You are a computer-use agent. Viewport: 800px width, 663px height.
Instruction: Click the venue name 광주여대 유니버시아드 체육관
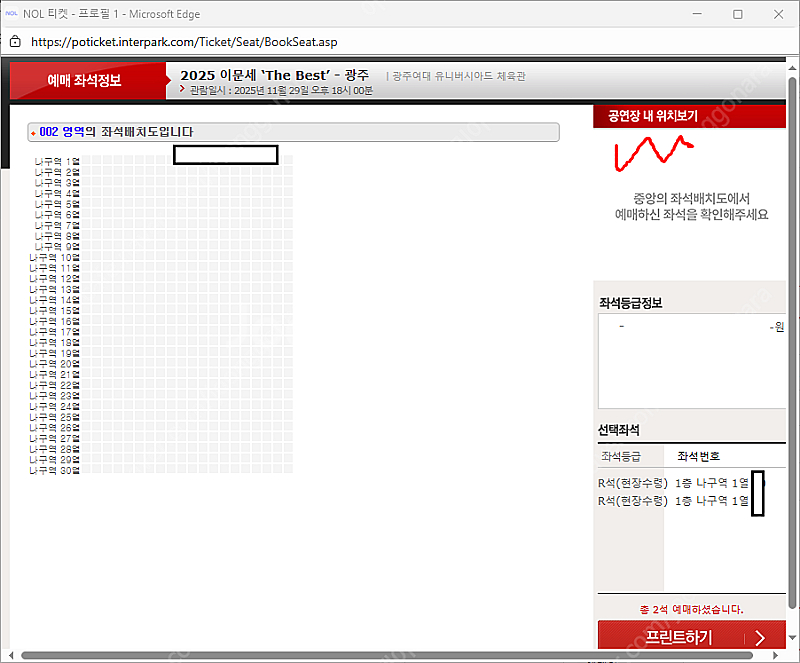pos(459,76)
